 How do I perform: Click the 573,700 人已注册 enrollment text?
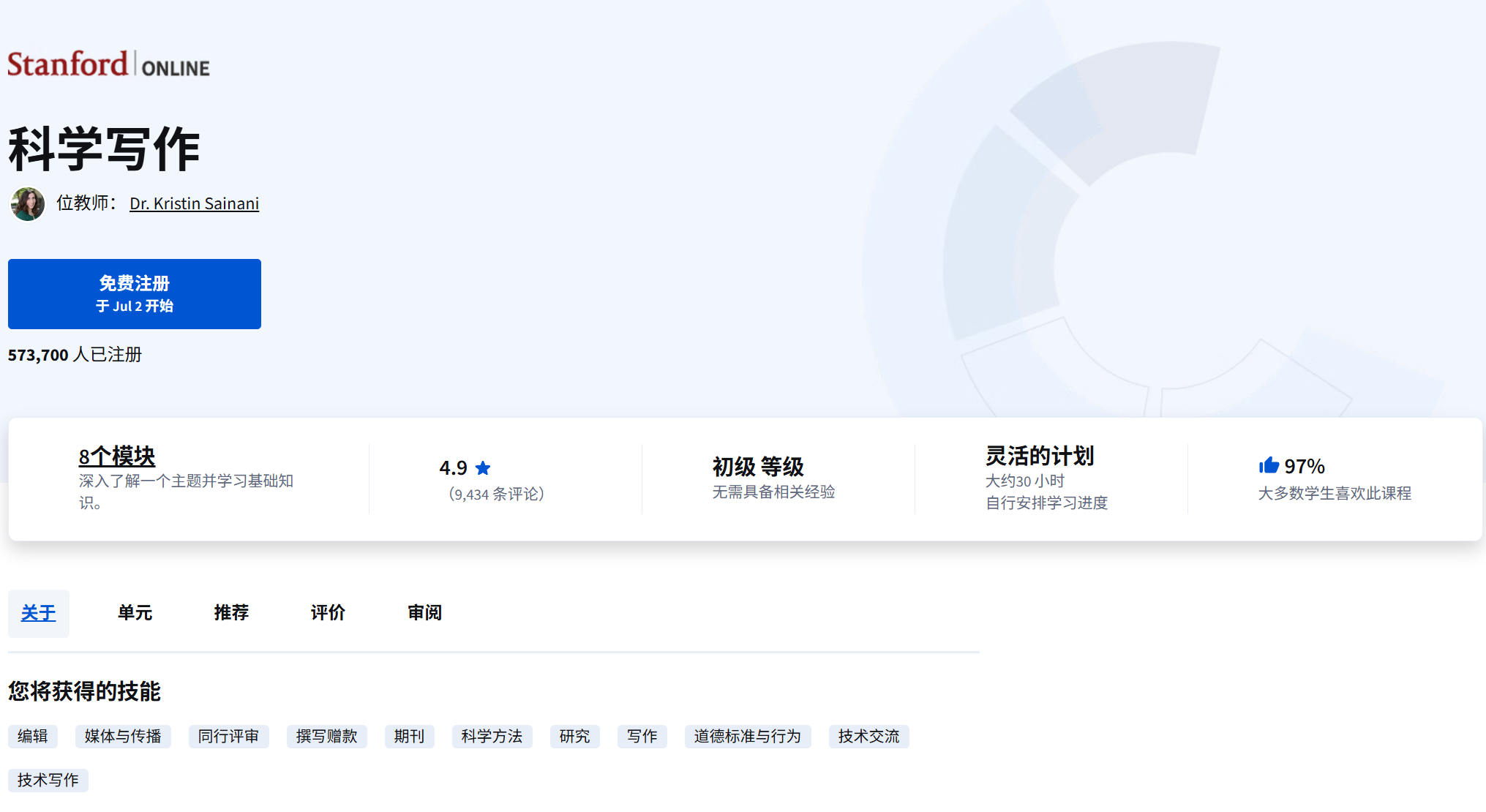pos(75,355)
